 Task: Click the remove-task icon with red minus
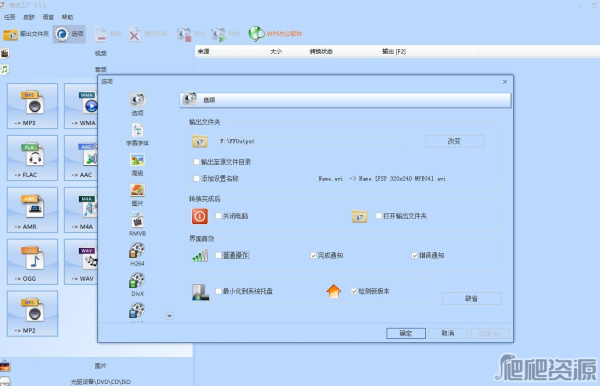pyautogui.click(x=100, y=34)
